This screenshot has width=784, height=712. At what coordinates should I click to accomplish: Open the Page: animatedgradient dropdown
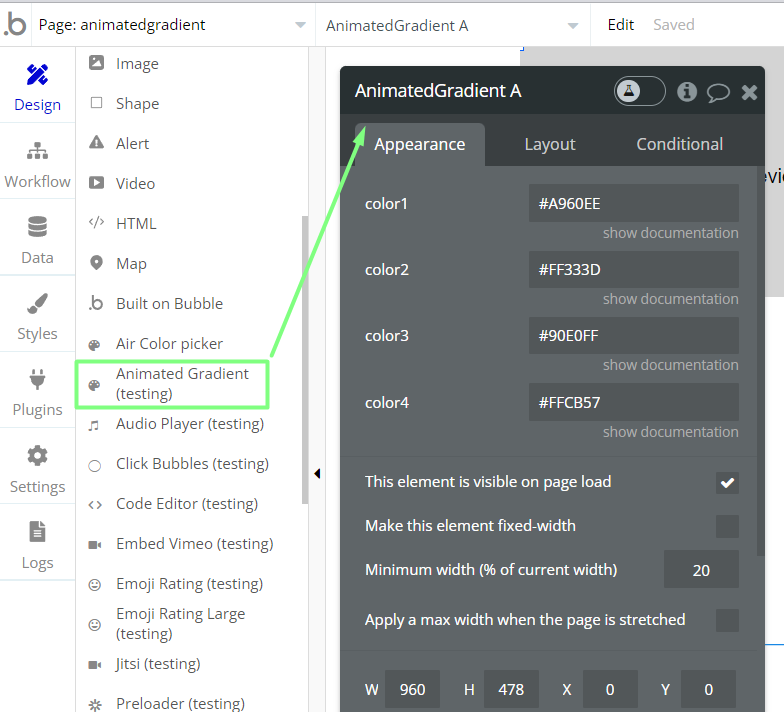point(172,25)
